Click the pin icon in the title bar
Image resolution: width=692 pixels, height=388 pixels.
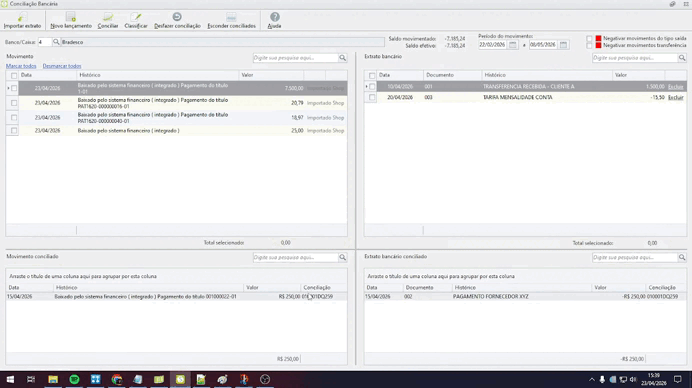pos(672,4)
